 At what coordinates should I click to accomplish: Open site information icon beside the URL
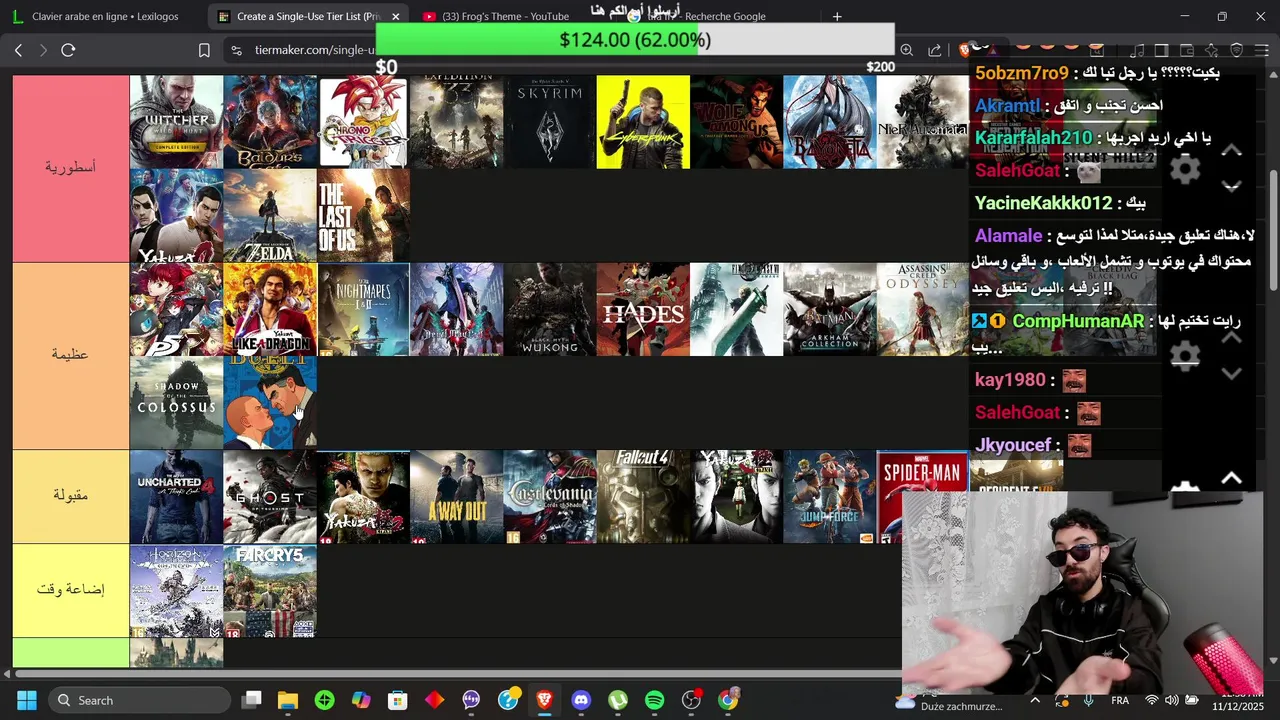pos(235,50)
